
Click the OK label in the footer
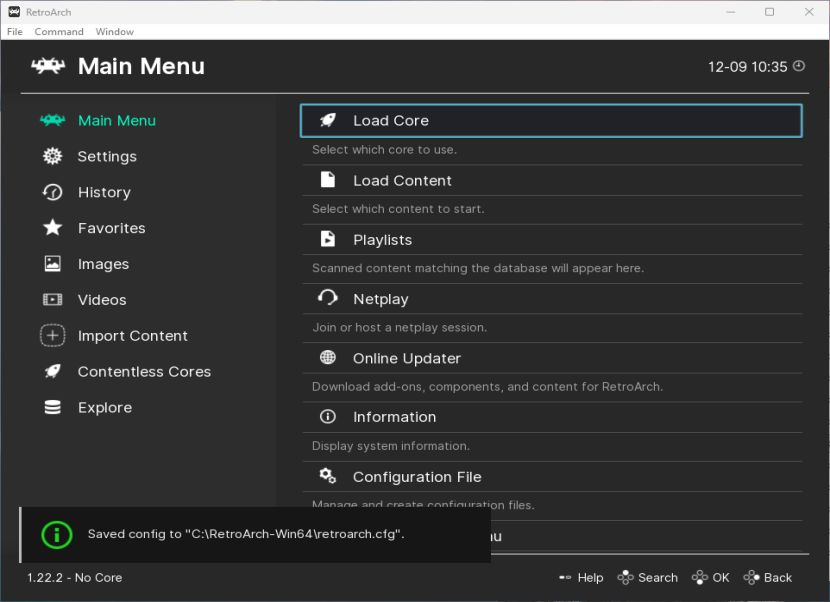(721, 578)
